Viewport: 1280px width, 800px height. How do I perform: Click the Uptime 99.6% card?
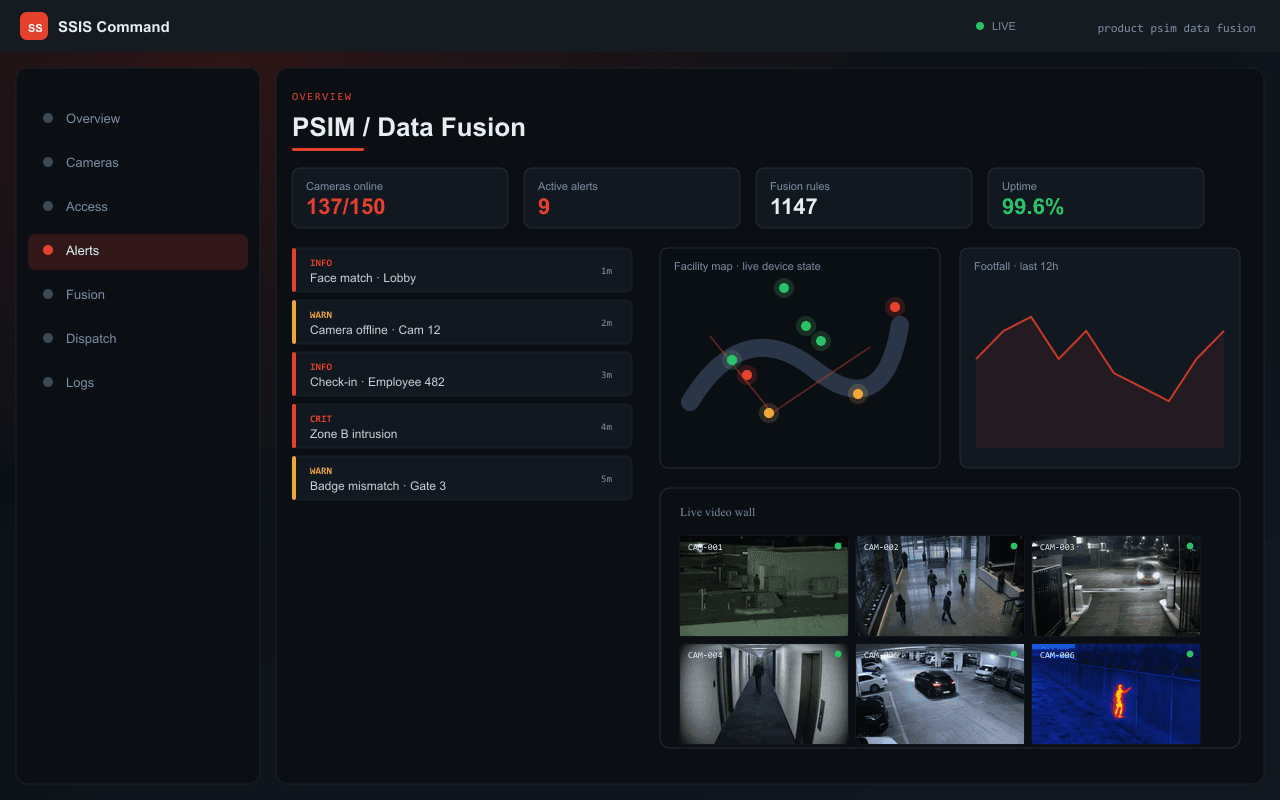click(1096, 198)
